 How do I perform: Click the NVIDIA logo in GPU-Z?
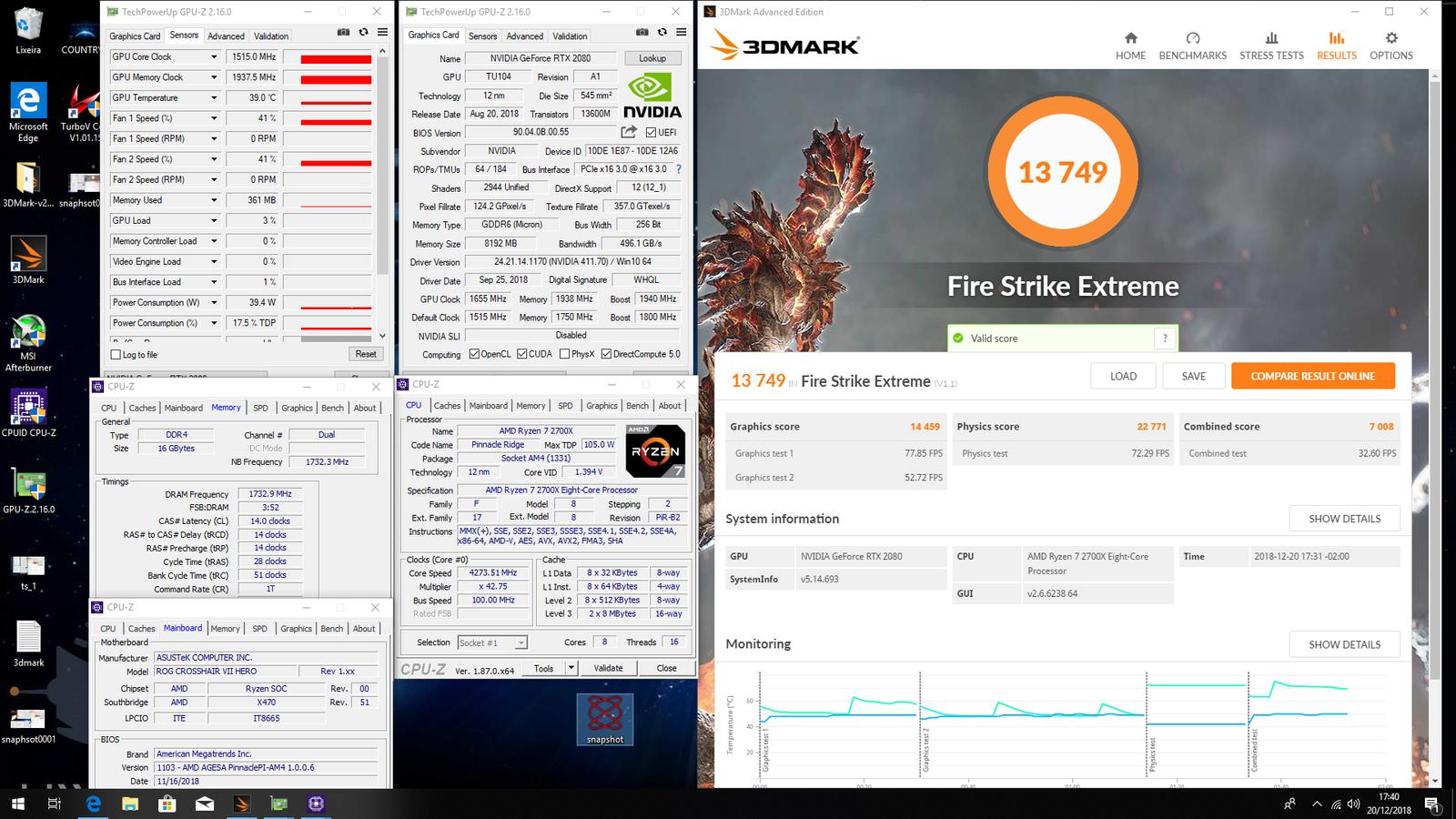click(652, 94)
